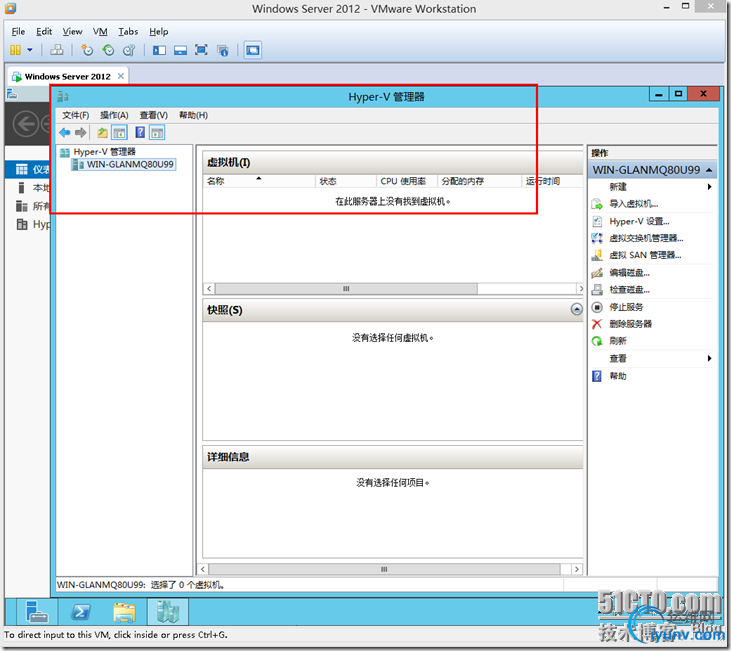The image size is (731, 651).
Task: Click the Hyper-V Manager taskbar icon
Action: [168, 612]
